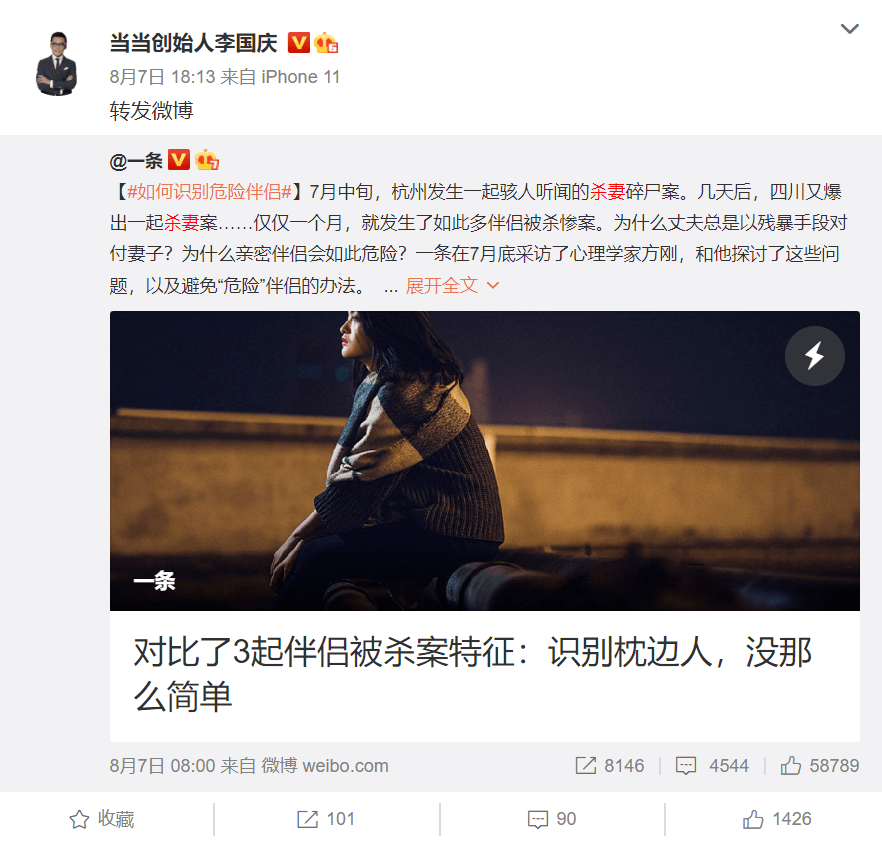Click the lightning bolt icon on article image
This screenshot has width=882, height=845.
point(814,356)
